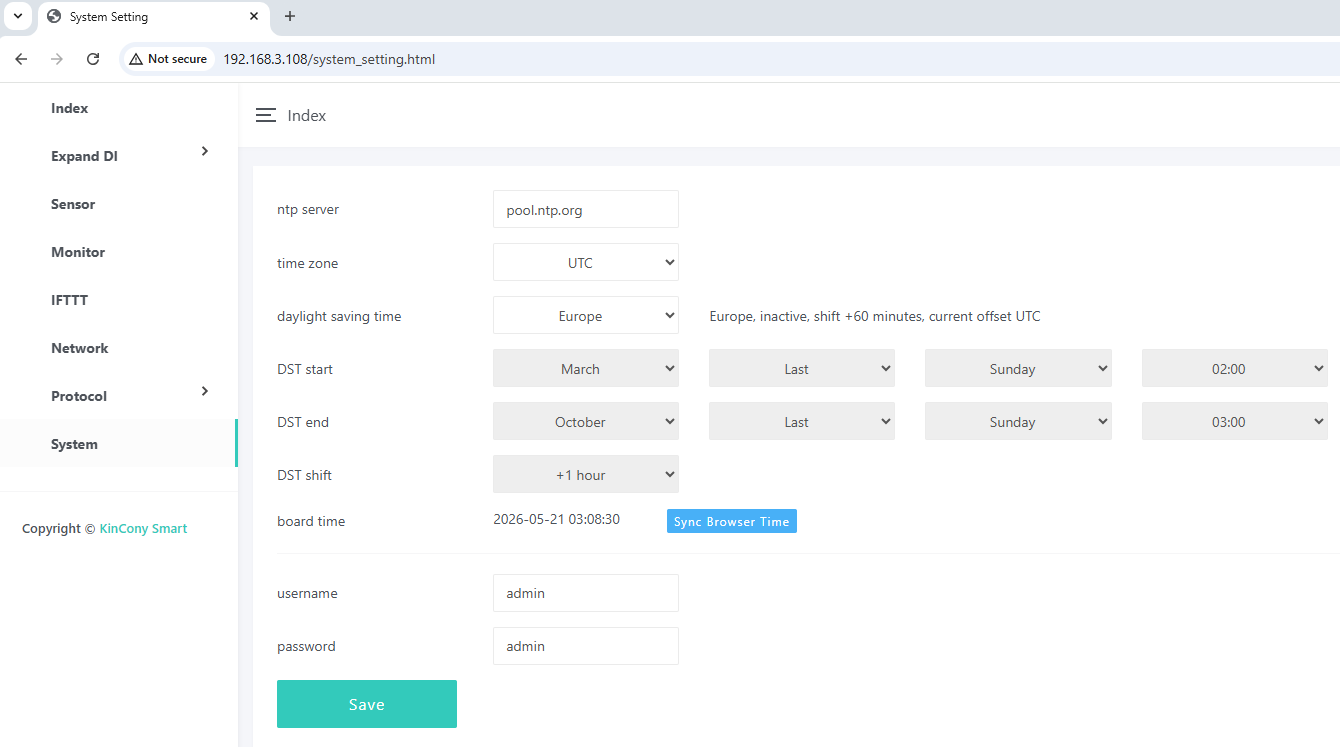Click the ntp server input field
Screen dimensions: 1340x747
(586, 209)
